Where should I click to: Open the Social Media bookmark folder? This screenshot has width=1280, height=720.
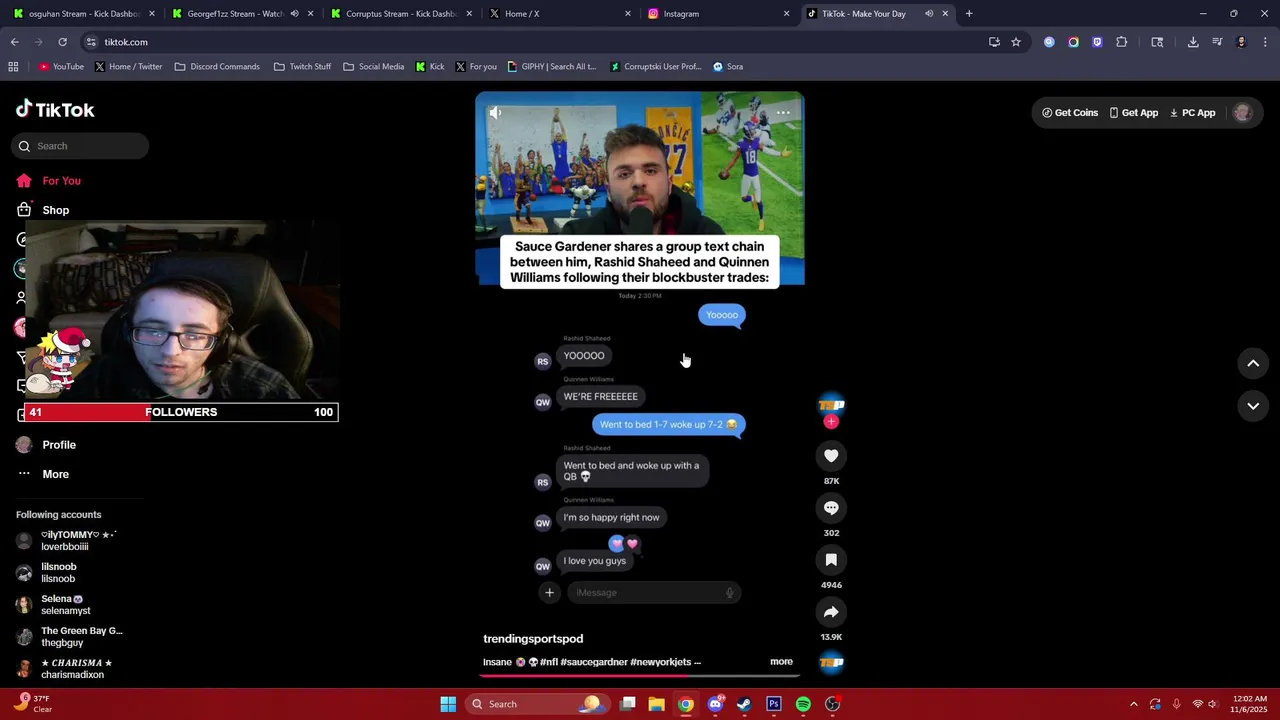(373, 67)
